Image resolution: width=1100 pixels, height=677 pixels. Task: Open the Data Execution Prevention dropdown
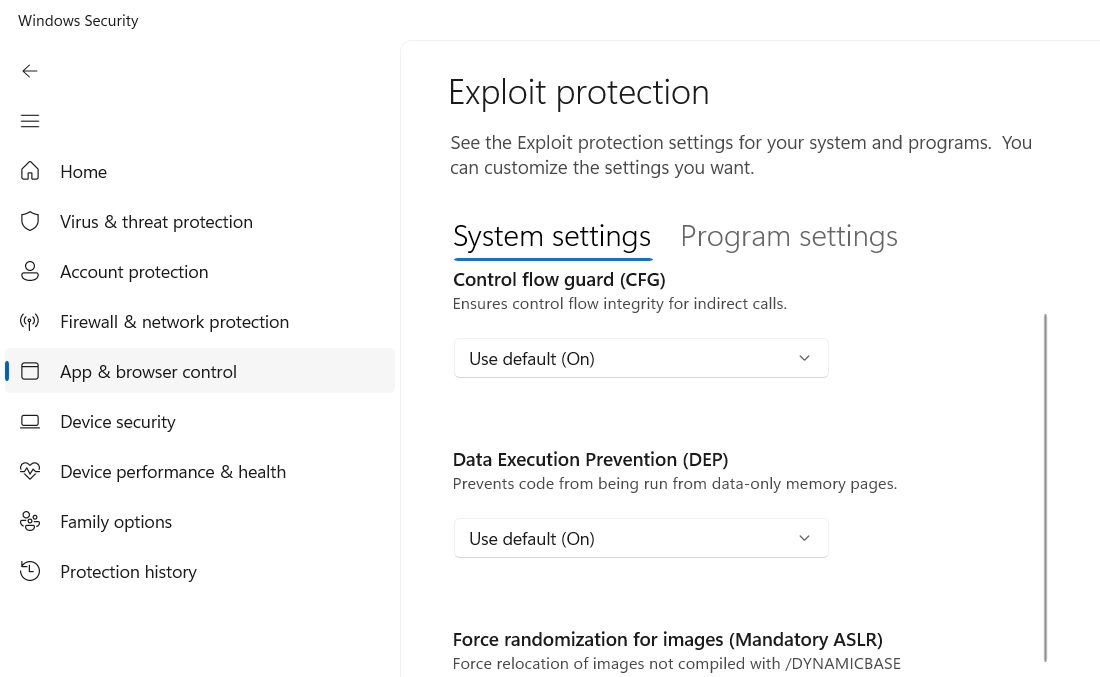click(641, 538)
